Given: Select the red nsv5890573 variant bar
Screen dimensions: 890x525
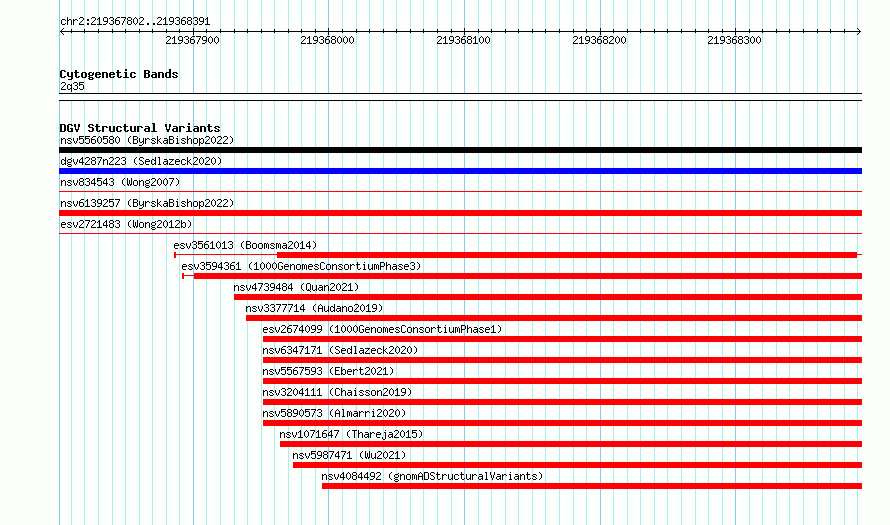Looking at the screenshot, I should pyautogui.click(x=562, y=423).
